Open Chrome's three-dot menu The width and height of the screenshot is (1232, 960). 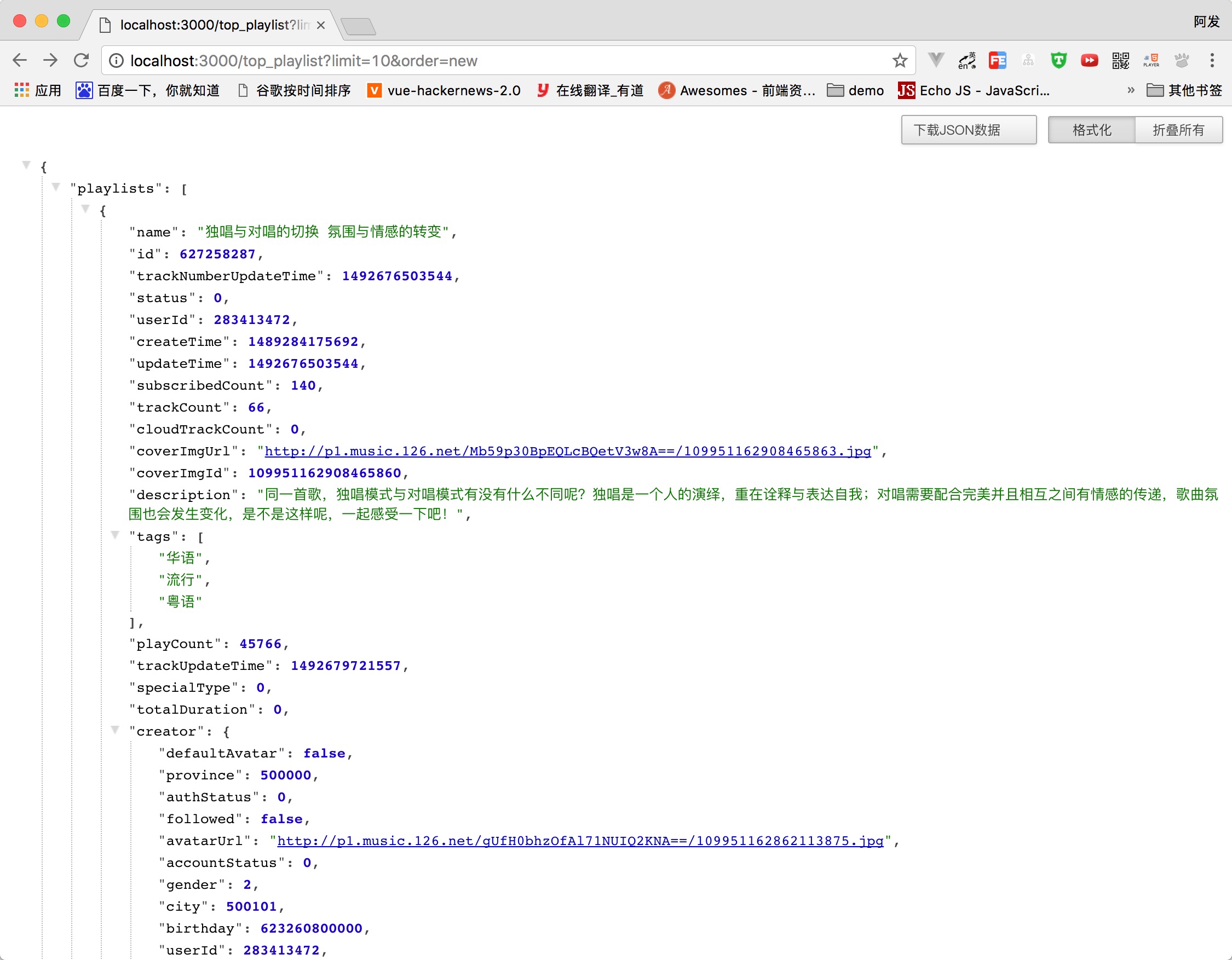tap(1212, 60)
